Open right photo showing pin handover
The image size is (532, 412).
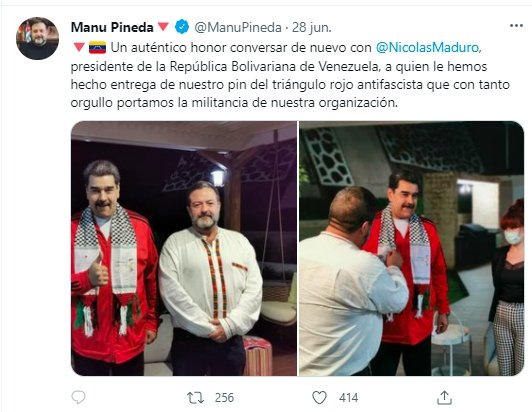tap(411, 248)
